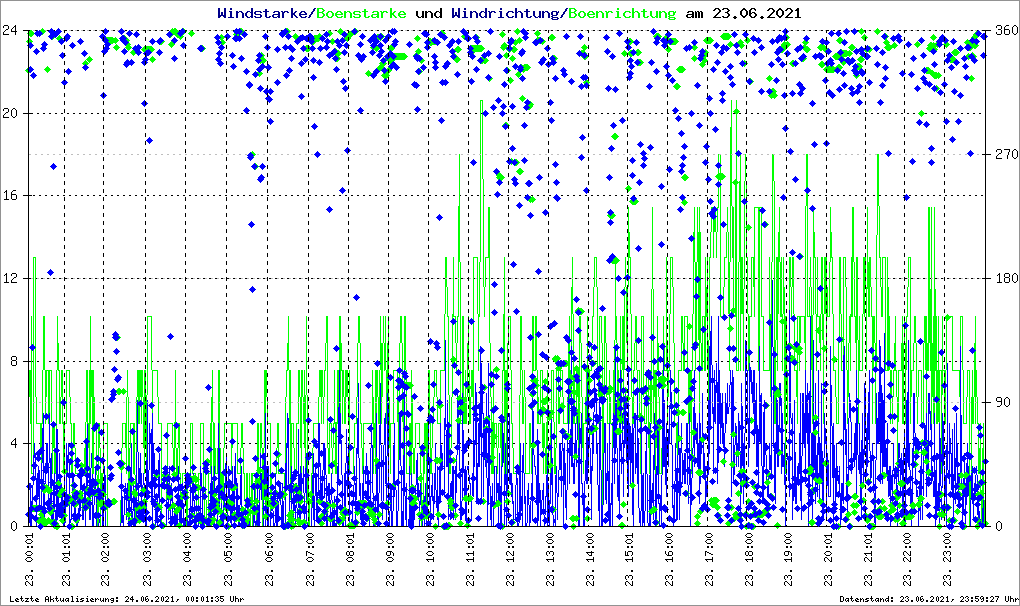
Task: Click the '270' label on right axis
Action: pyautogui.click(x=1003, y=154)
